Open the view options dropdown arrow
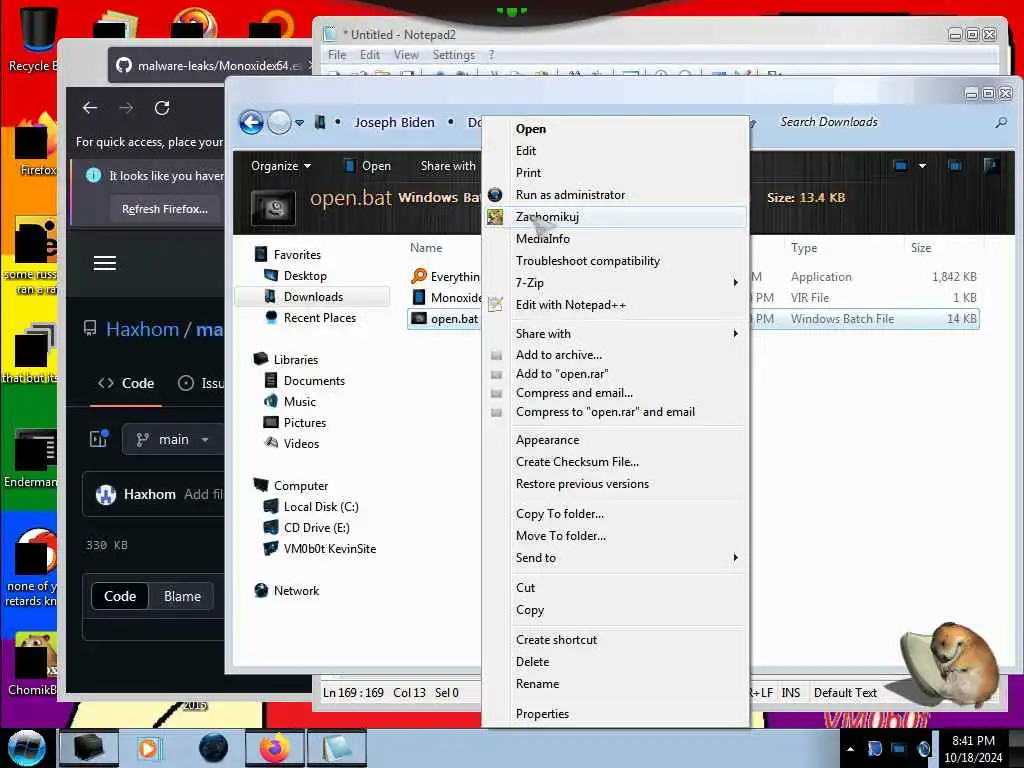The width and height of the screenshot is (1024, 768). [922, 166]
